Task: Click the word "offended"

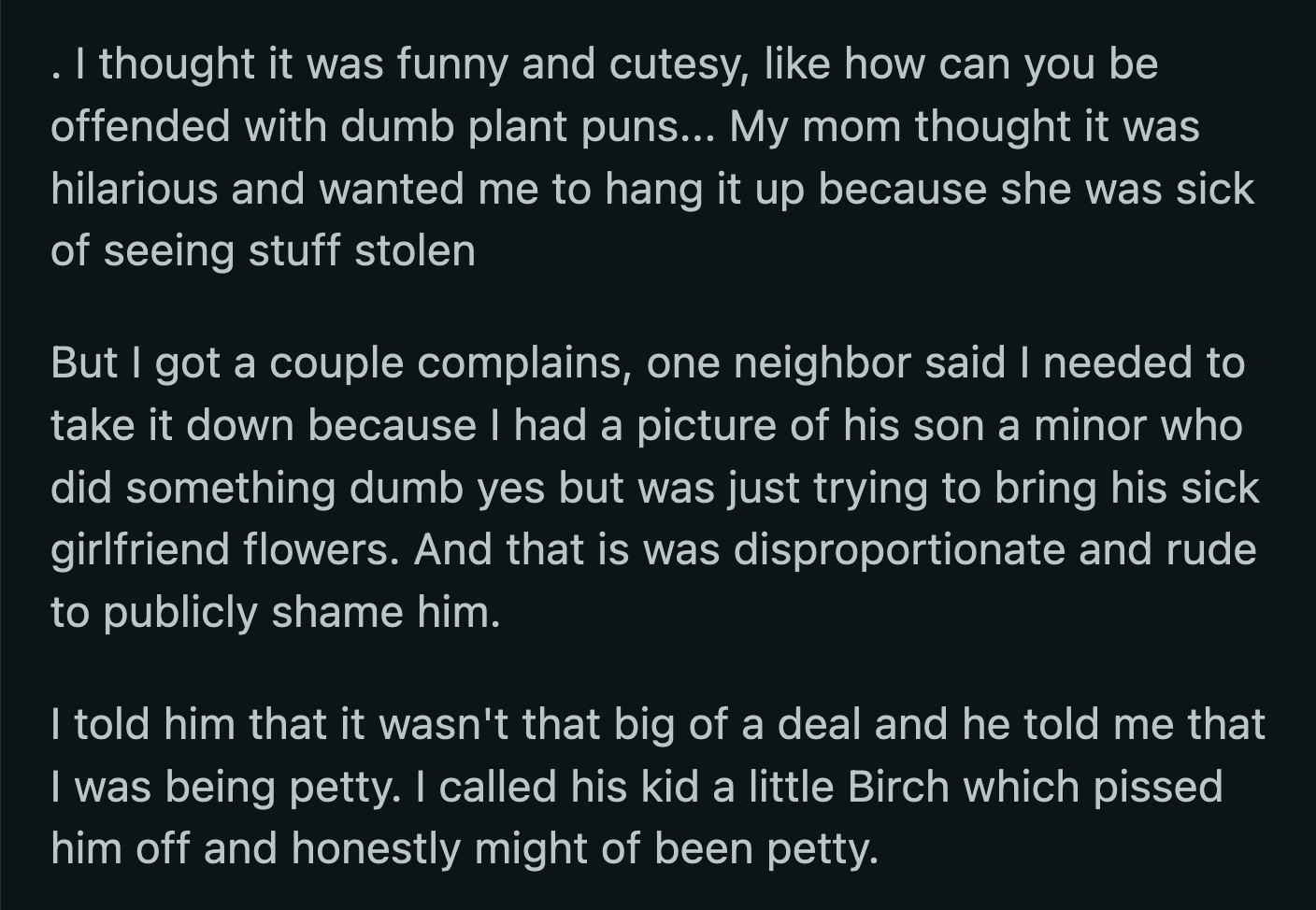Action: coord(140,126)
